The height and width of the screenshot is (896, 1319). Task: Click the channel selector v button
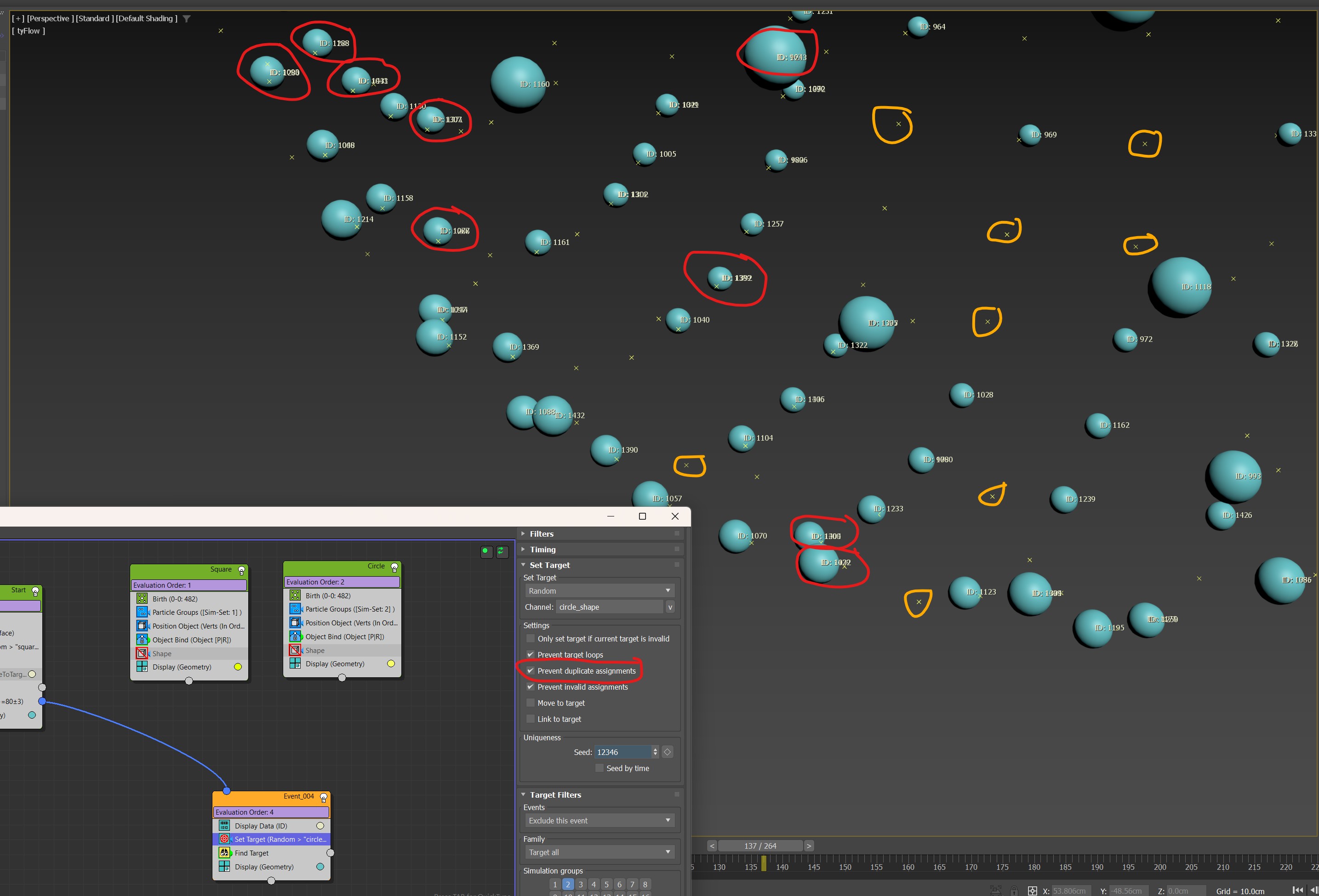coord(670,607)
